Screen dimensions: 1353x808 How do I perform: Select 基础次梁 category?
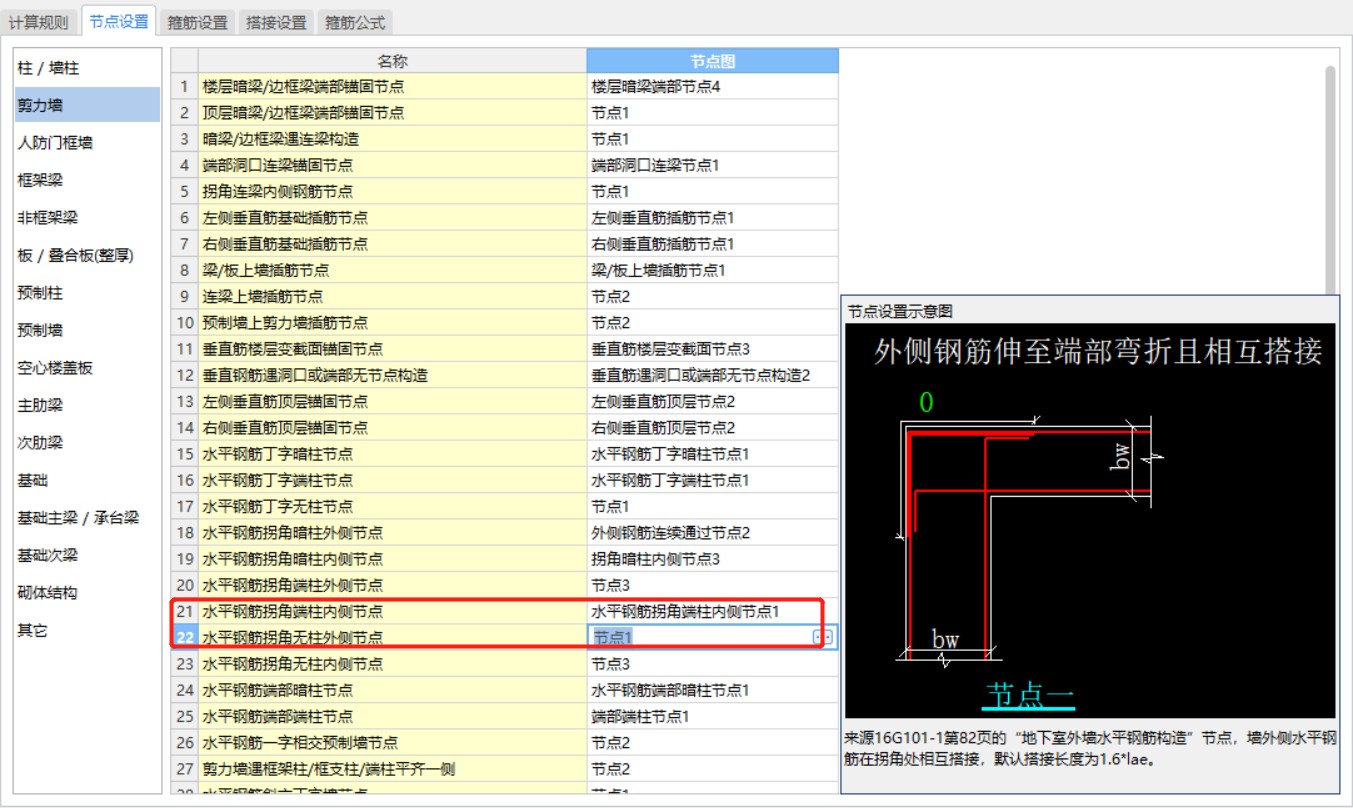[87, 555]
